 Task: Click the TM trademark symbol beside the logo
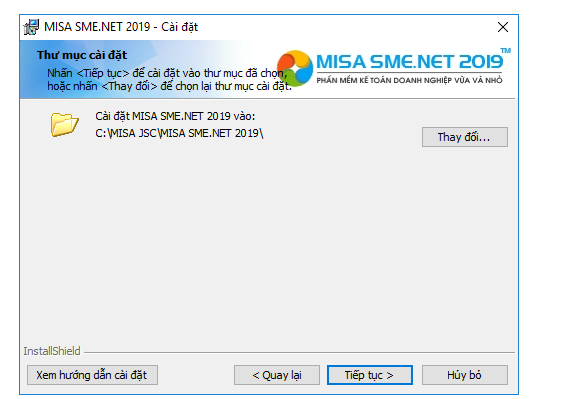point(506,50)
